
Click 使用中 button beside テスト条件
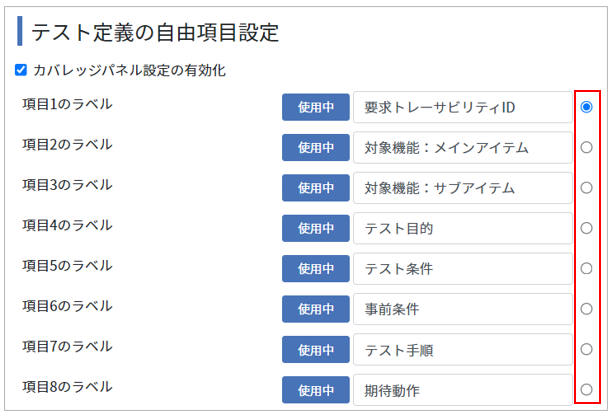pos(316,269)
